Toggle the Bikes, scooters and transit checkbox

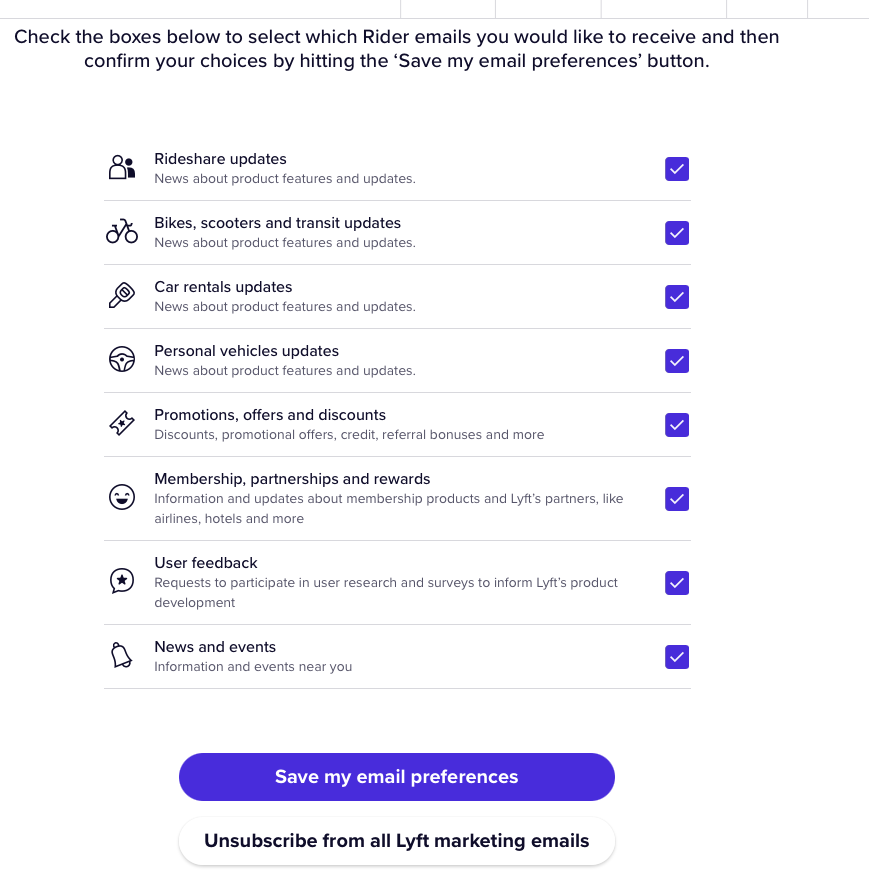click(x=677, y=233)
